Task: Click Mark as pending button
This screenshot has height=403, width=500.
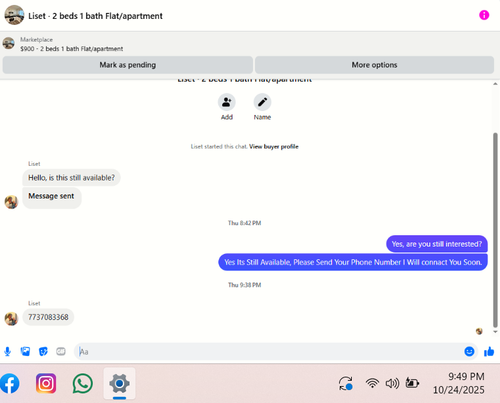Action: [x=128, y=65]
